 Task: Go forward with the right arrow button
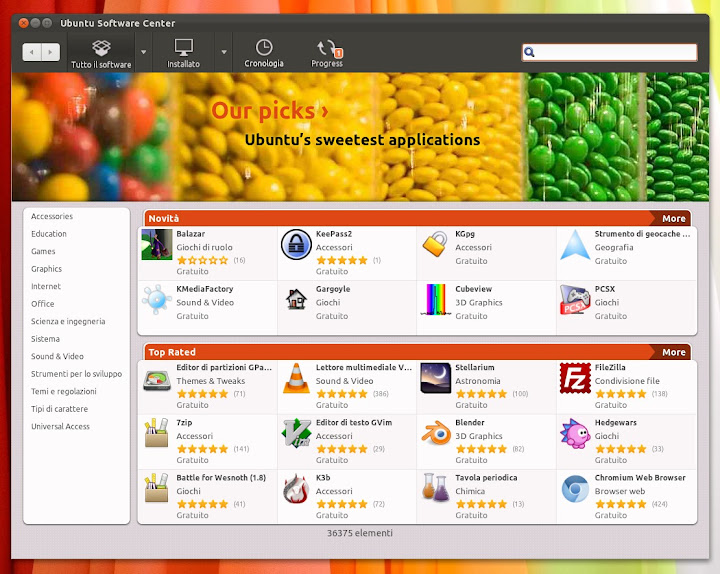tap(51, 52)
